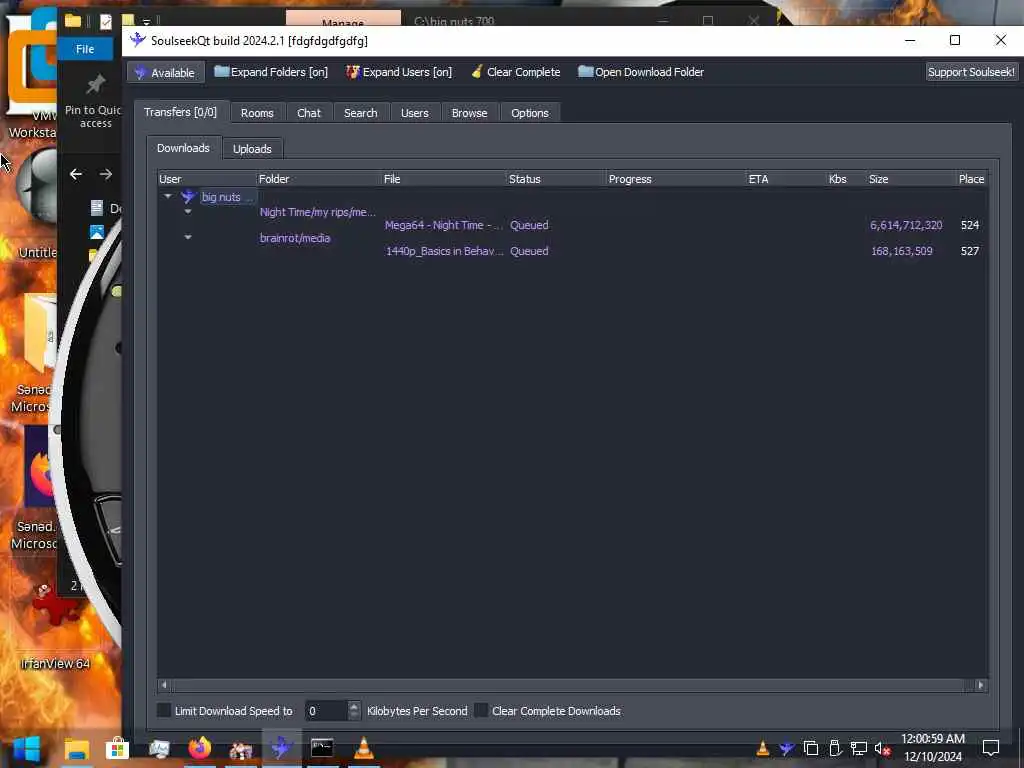This screenshot has height=768, width=1024.
Task: Sort by Place column header
Action: click(972, 179)
